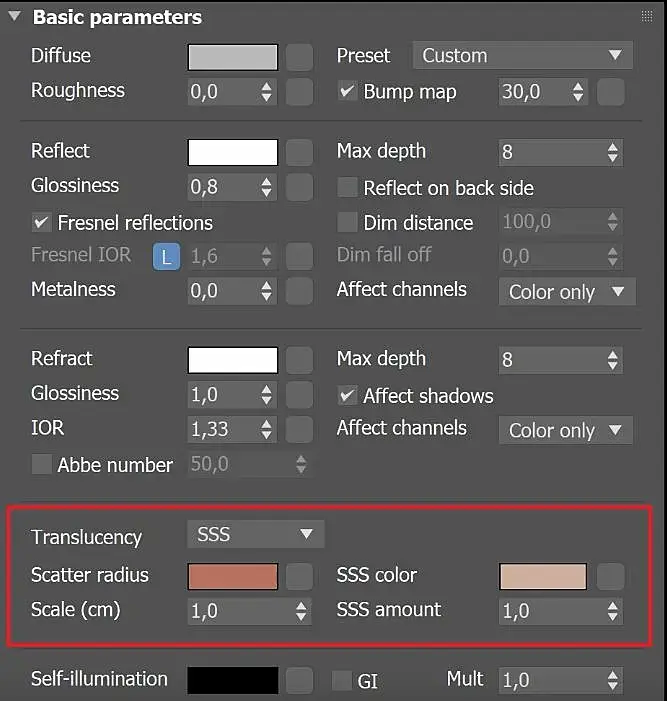Viewport: 667px width, 701px height.
Task: Open the Translucency SSS dropdown
Action: tap(255, 535)
